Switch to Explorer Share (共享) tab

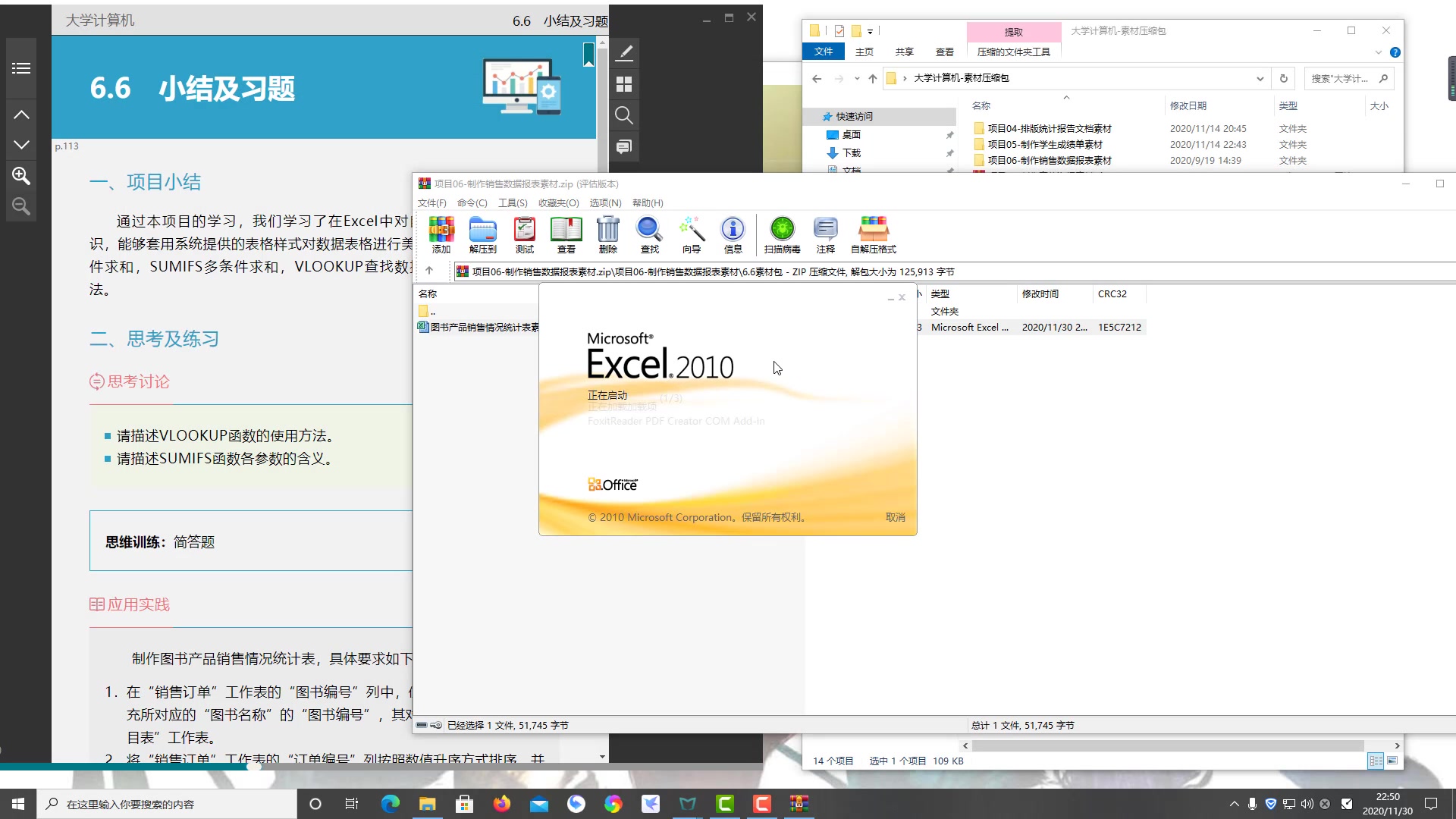(904, 52)
